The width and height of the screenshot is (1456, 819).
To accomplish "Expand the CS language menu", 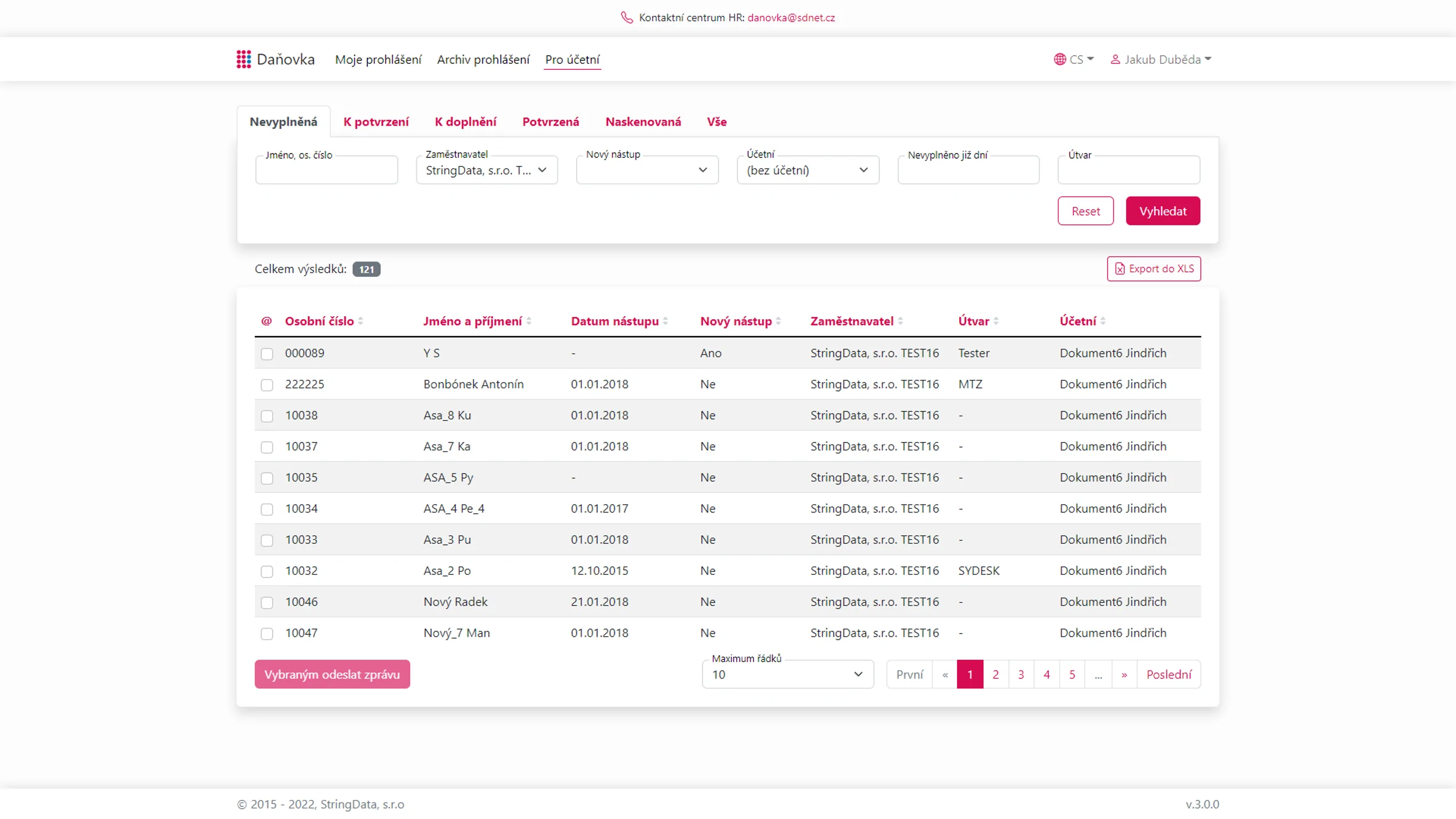I will point(1074,59).
